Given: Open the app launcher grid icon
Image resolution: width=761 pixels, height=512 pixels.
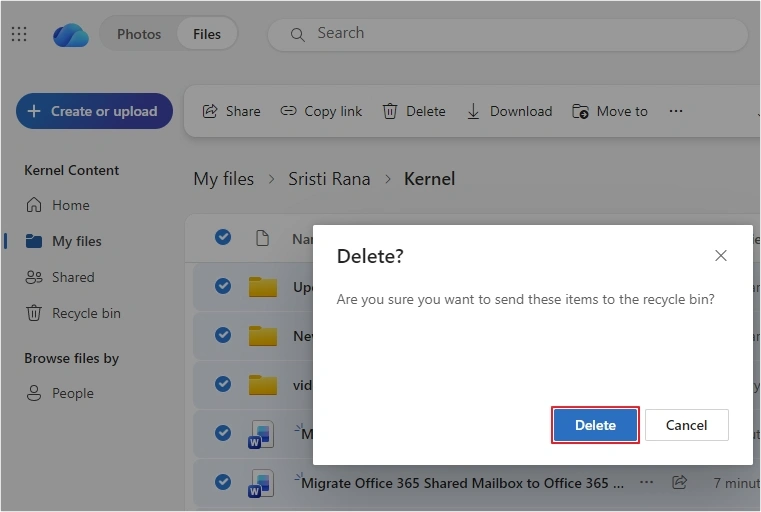Looking at the screenshot, I should pos(19,34).
